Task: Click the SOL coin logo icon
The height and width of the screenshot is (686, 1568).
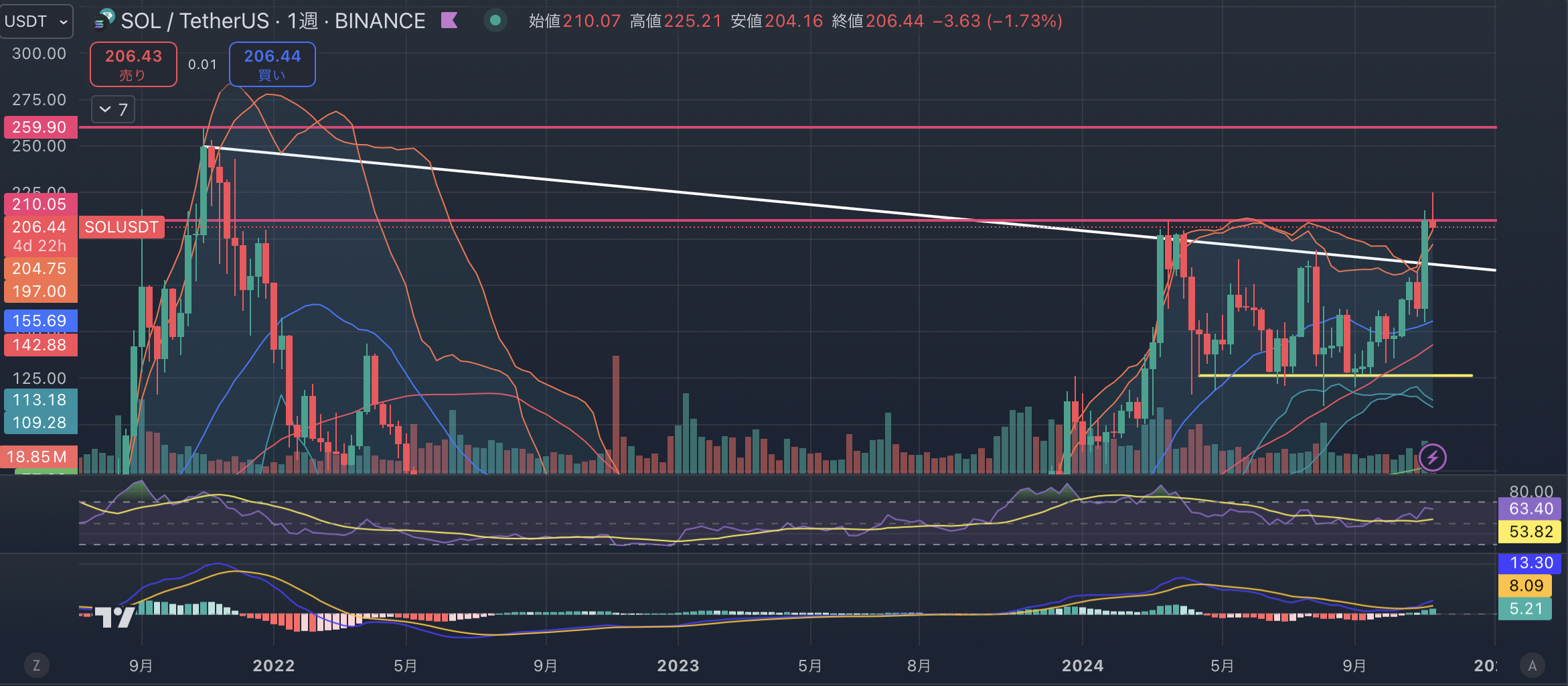Action: pyautogui.click(x=104, y=20)
